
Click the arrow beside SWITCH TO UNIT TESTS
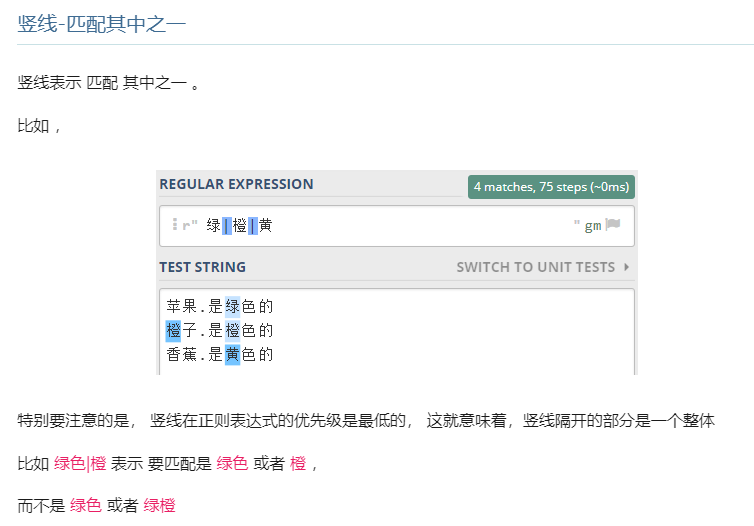[626, 267]
